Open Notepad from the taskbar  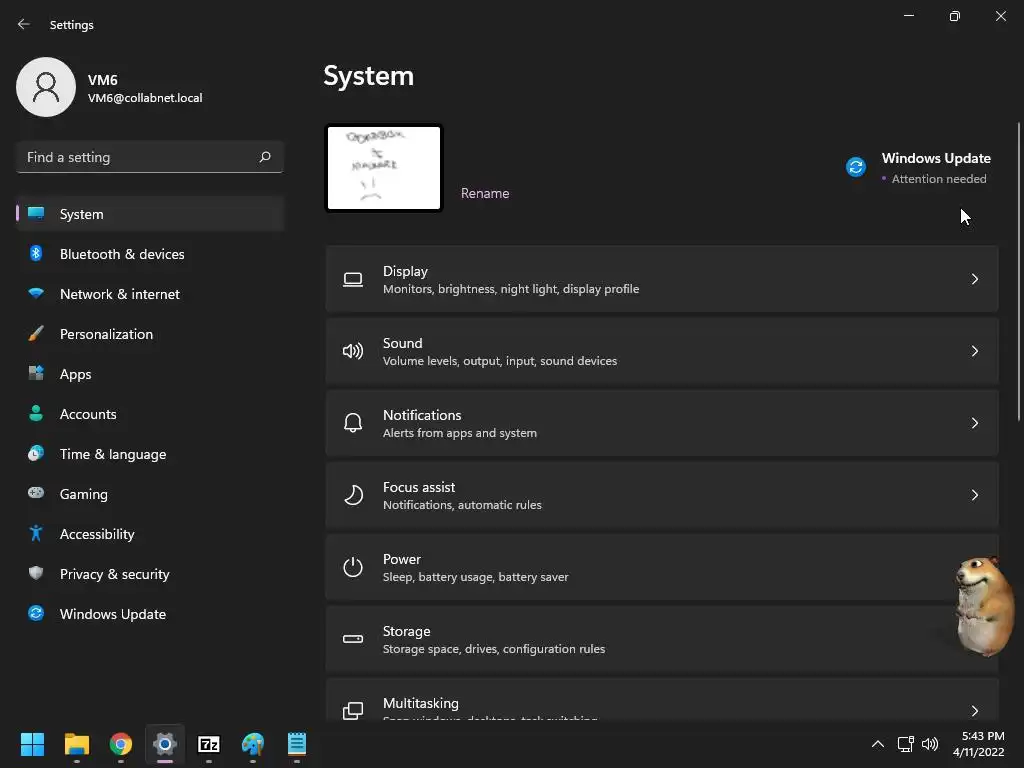(x=296, y=744)
